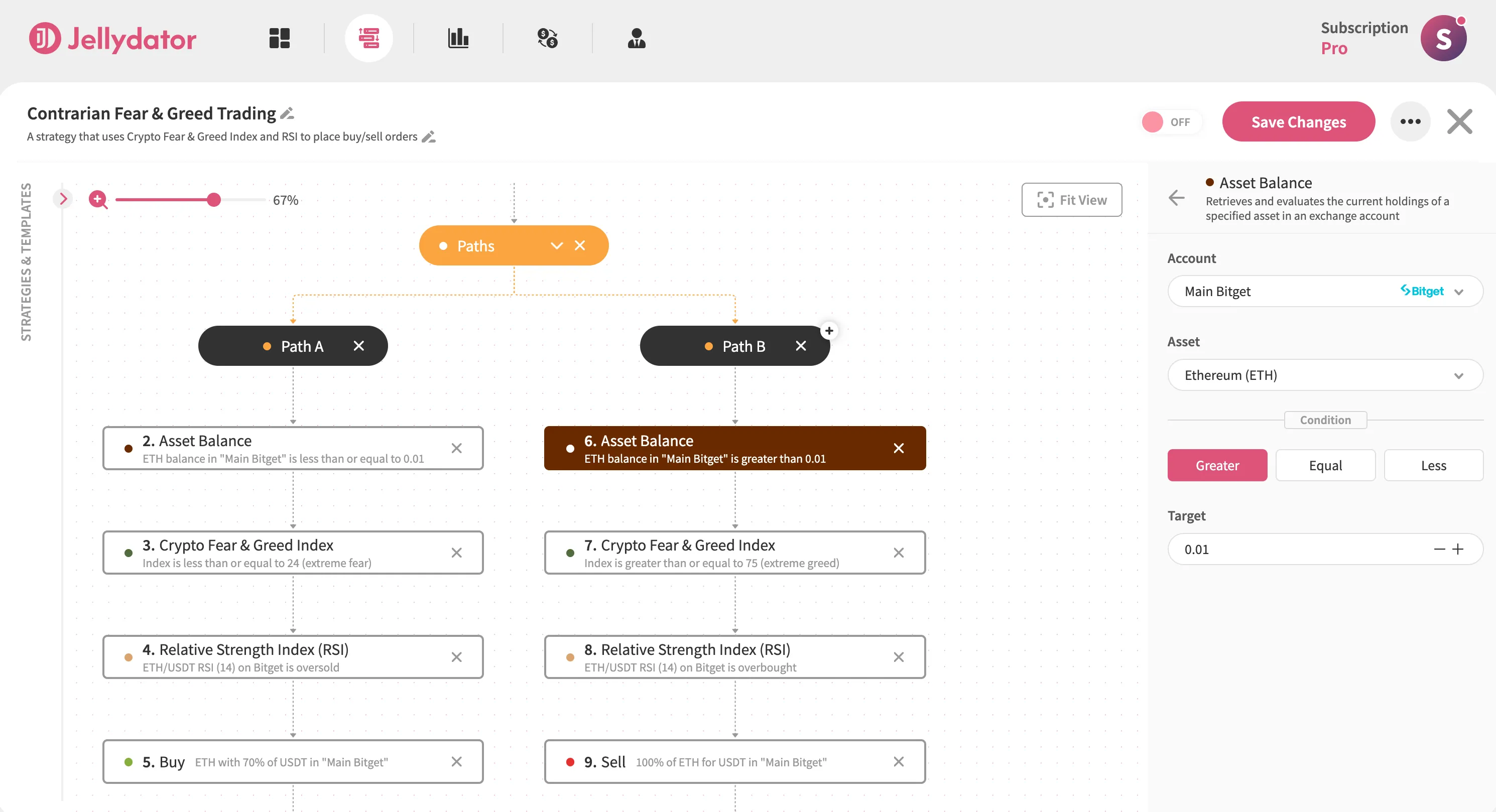This screenshot has height=812, width=1496.
Task: Select step 6 Asset Balance node
Action: tap(734, 448)
